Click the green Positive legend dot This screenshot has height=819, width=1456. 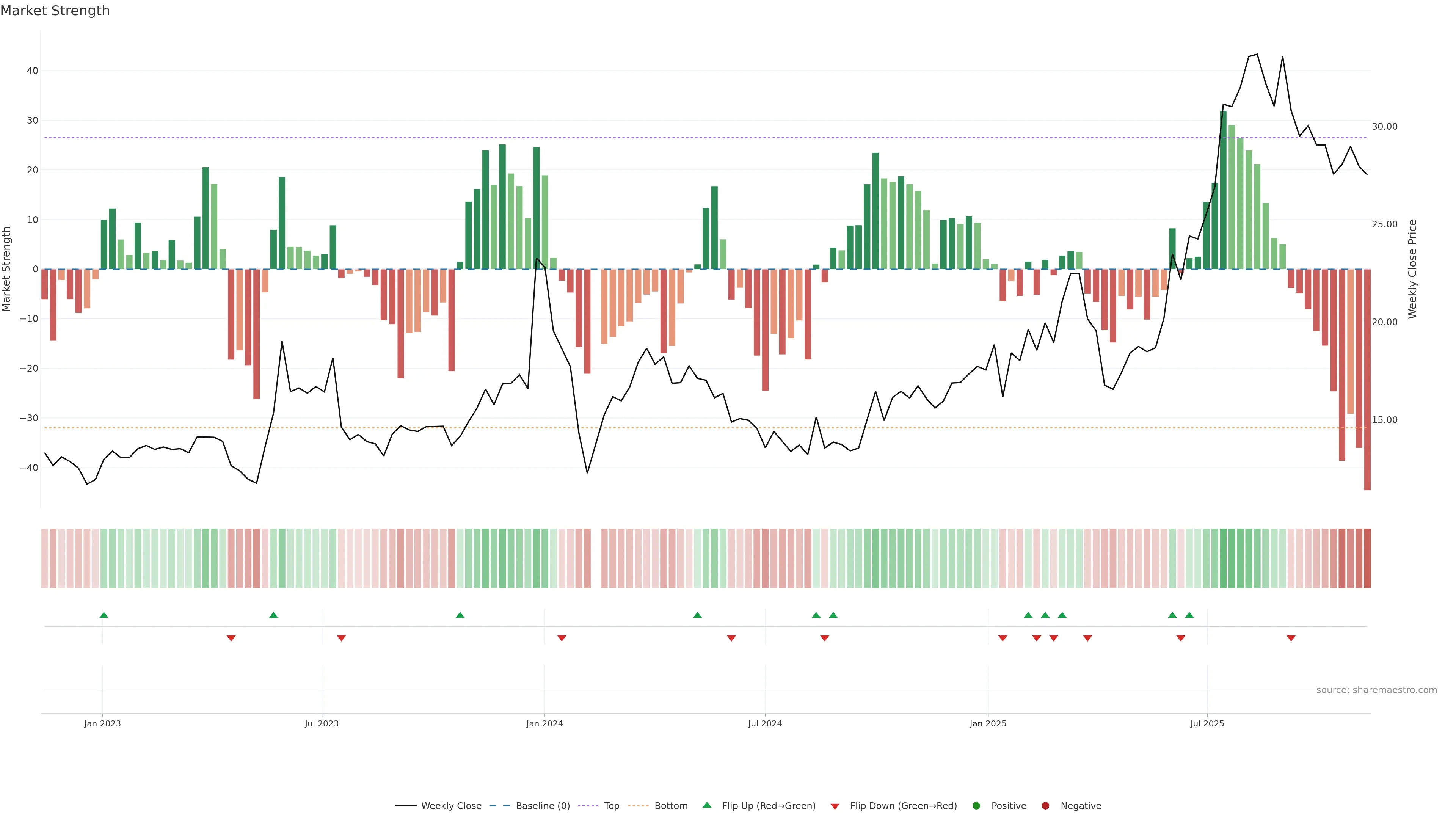pos(976,806)
